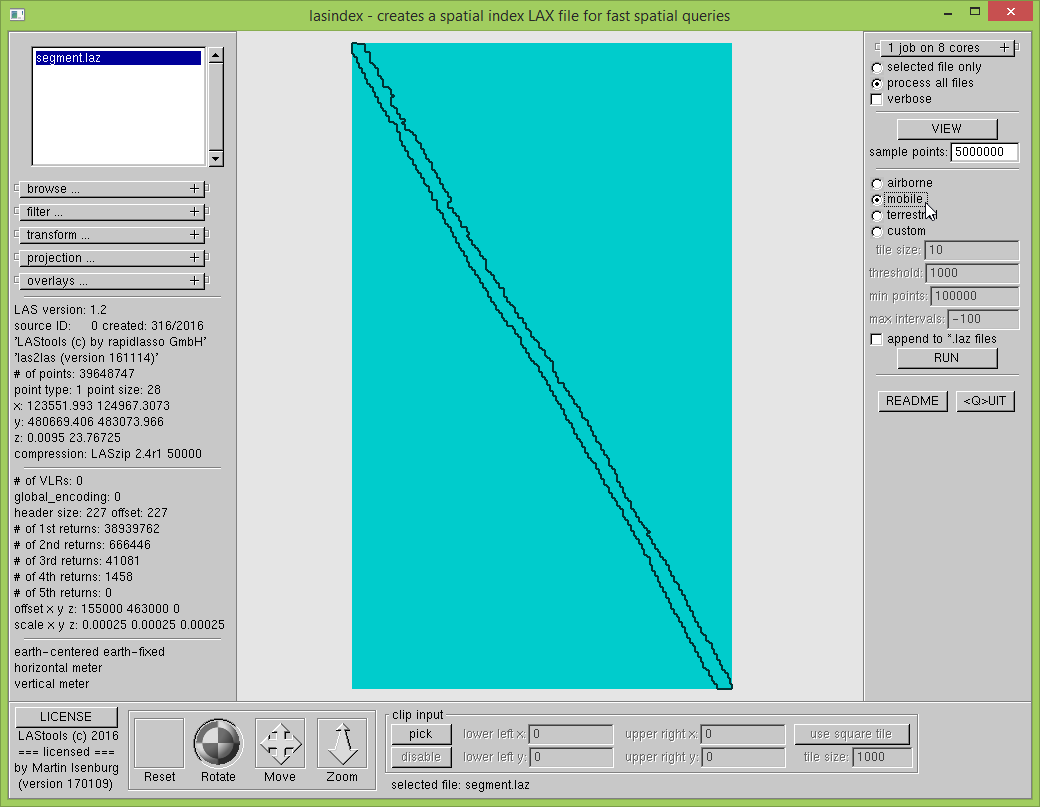Tick append to *.laz files checkbox
Image resolution: width=1040 pixels, height=807 pixels.
pyautogui.click(x=877, y=339)
